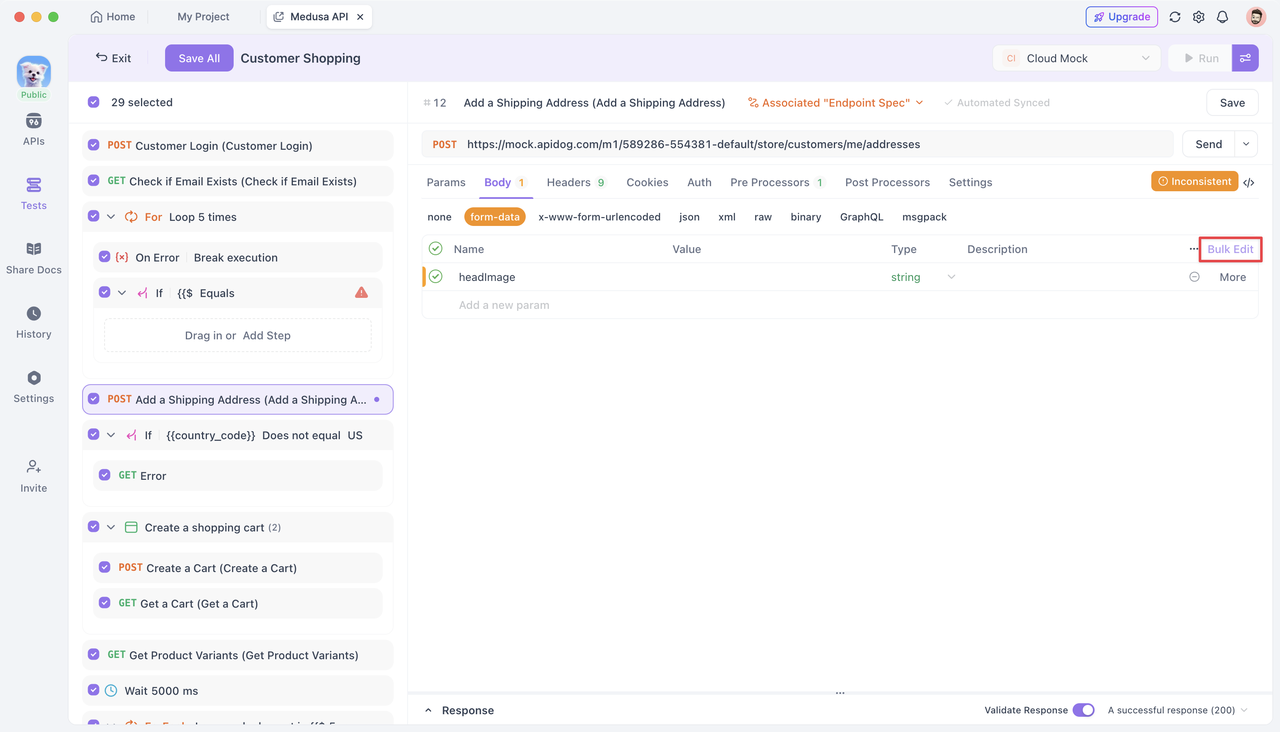Switch to the Headers tab
This screenshot has width=1280, height=732.
click(x=575, y=182)
